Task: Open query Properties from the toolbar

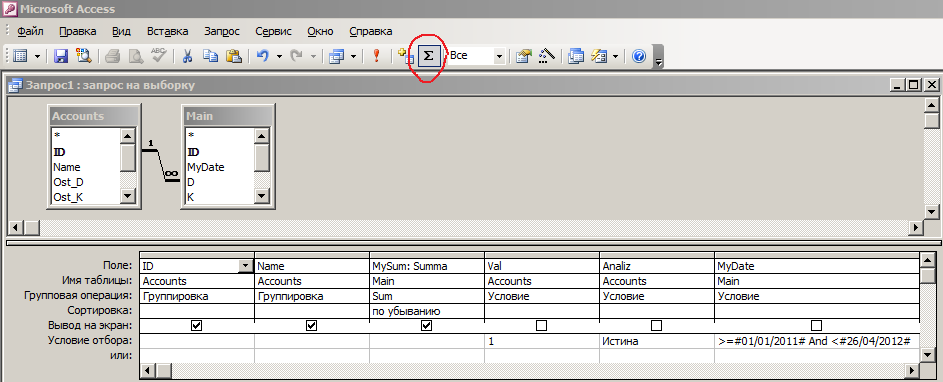Action: (524, 56)
